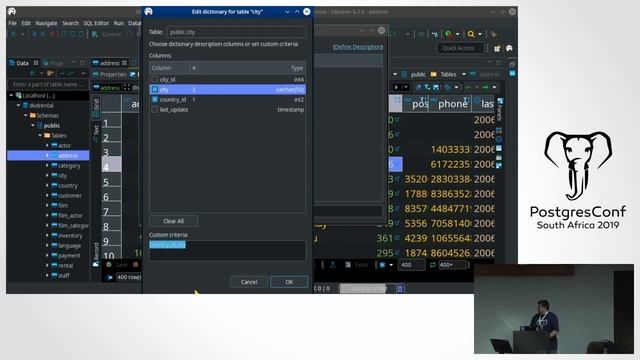Open the Panels toggle on right edge
The width and height of the screenshot is (640, 360).
click(x=500, y=109)
